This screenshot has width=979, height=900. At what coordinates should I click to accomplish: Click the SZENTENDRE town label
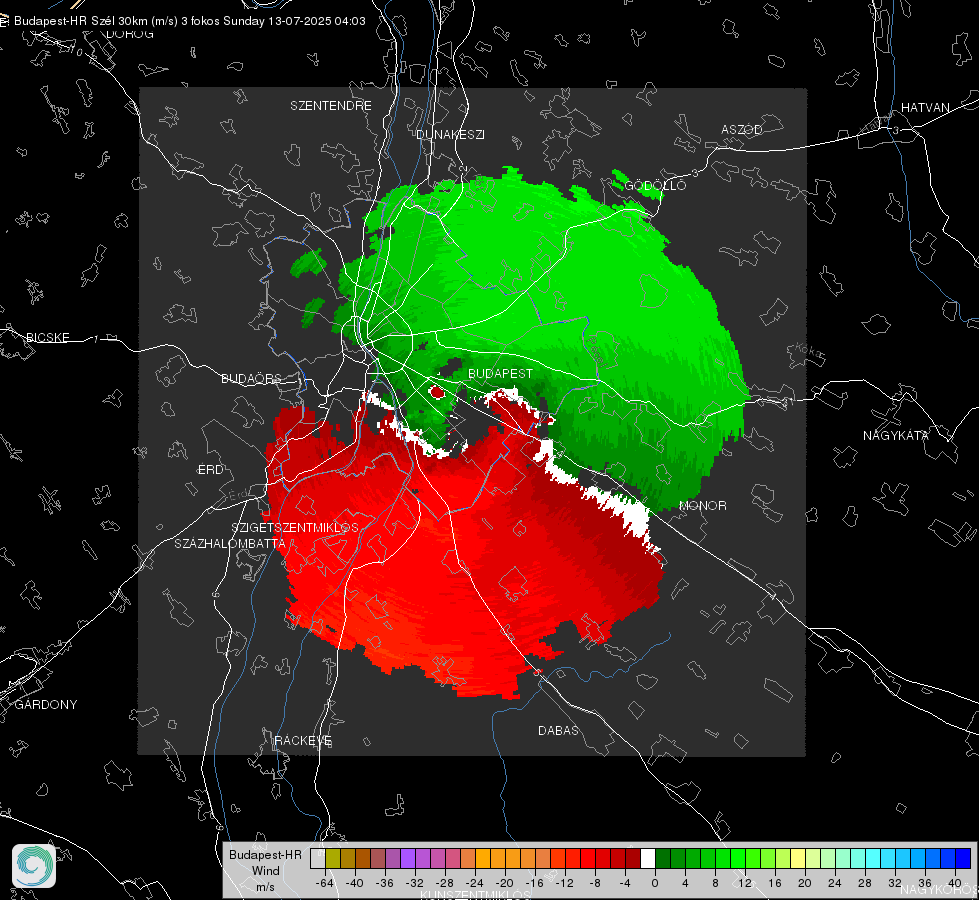coord(331,106)
